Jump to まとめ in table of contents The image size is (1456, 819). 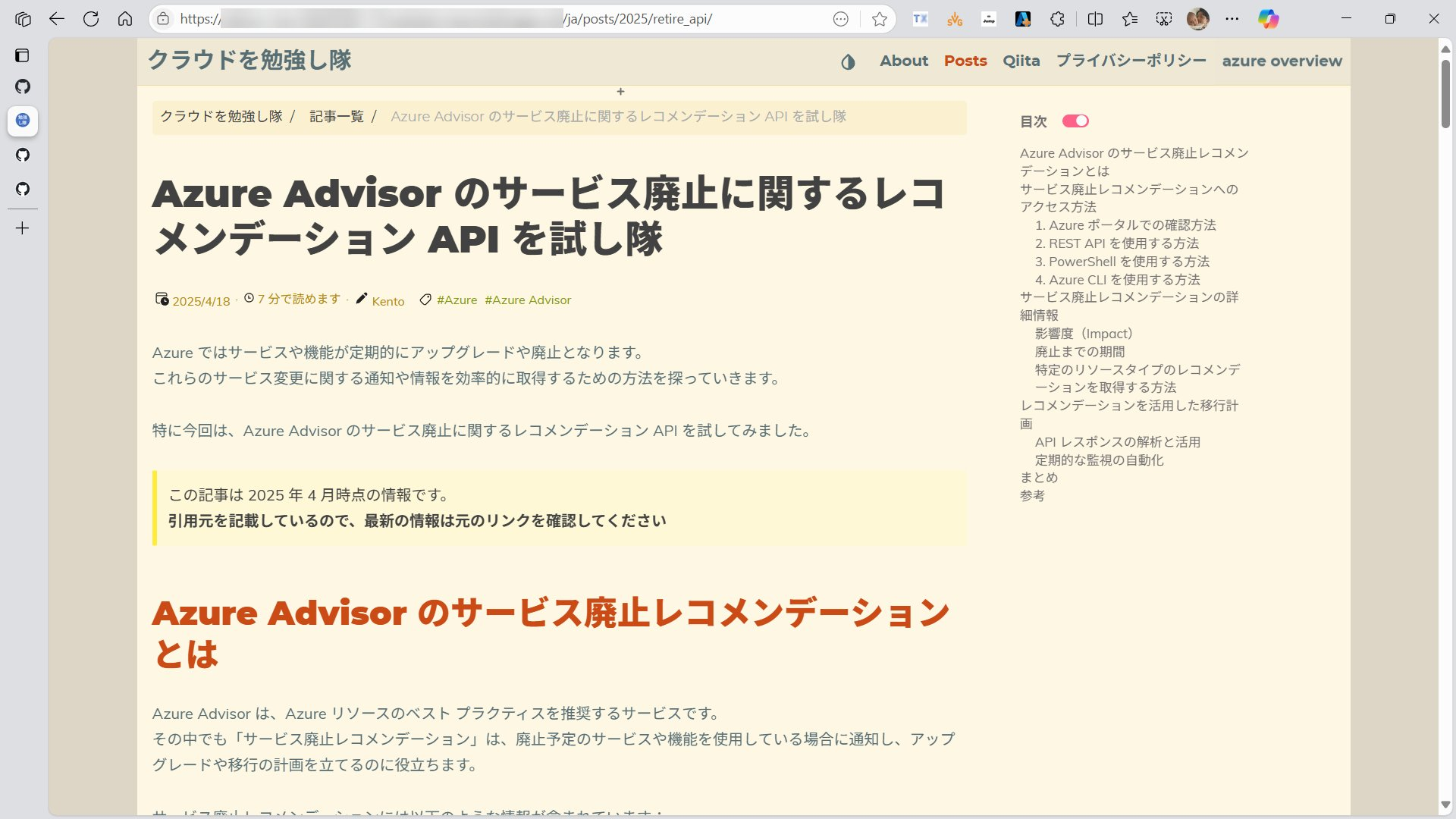[x=1038, y=478]
